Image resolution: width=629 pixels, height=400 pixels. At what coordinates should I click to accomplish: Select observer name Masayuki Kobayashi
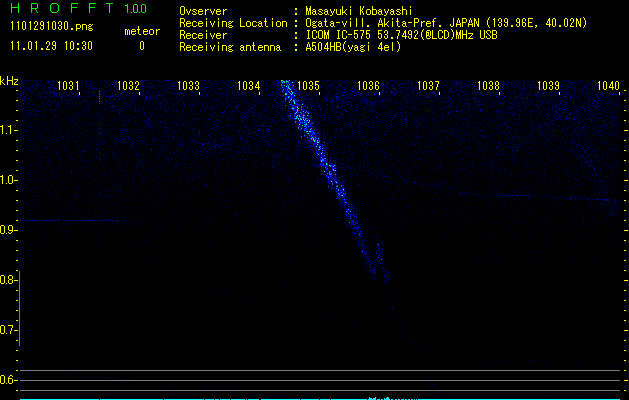tap(359, 11)
